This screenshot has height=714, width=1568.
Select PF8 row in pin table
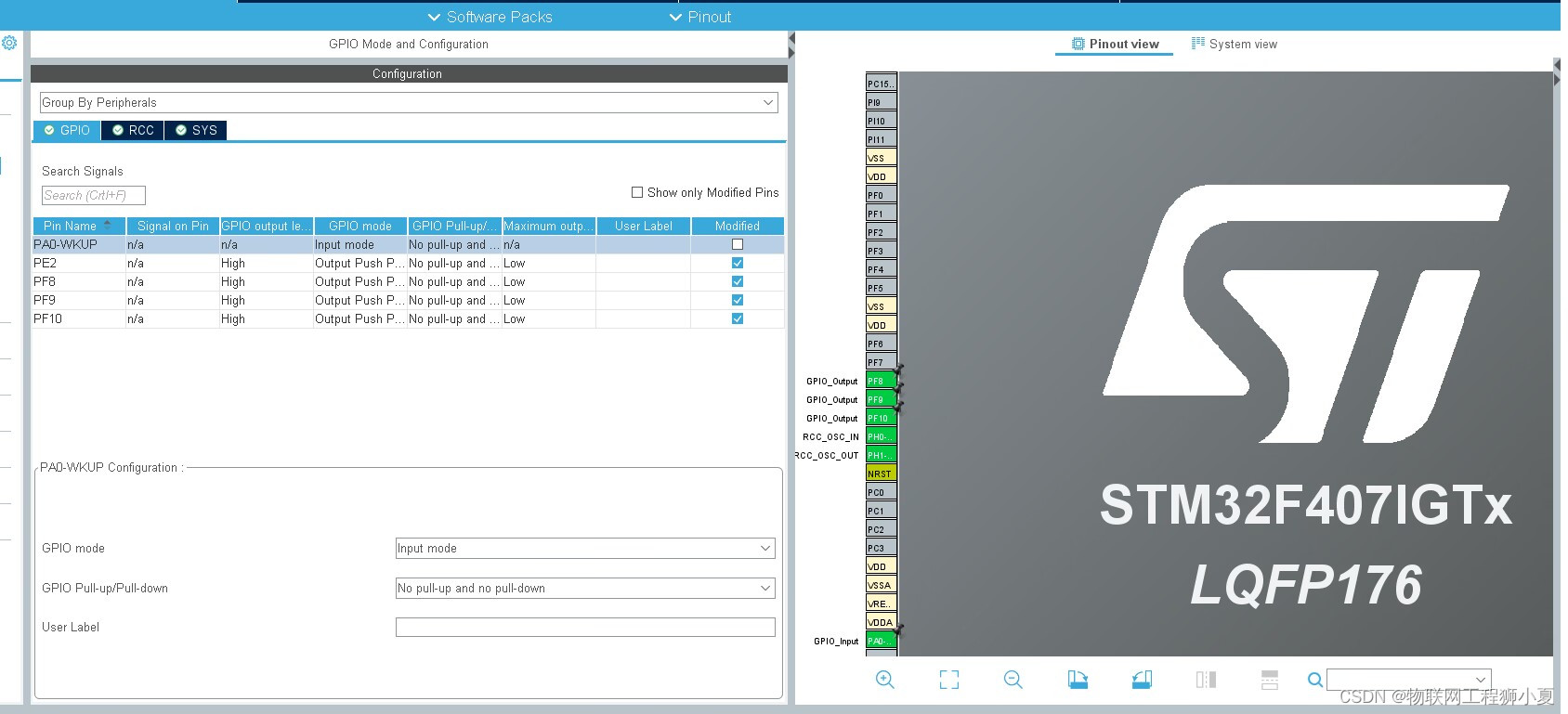click(x=409, y=281)
